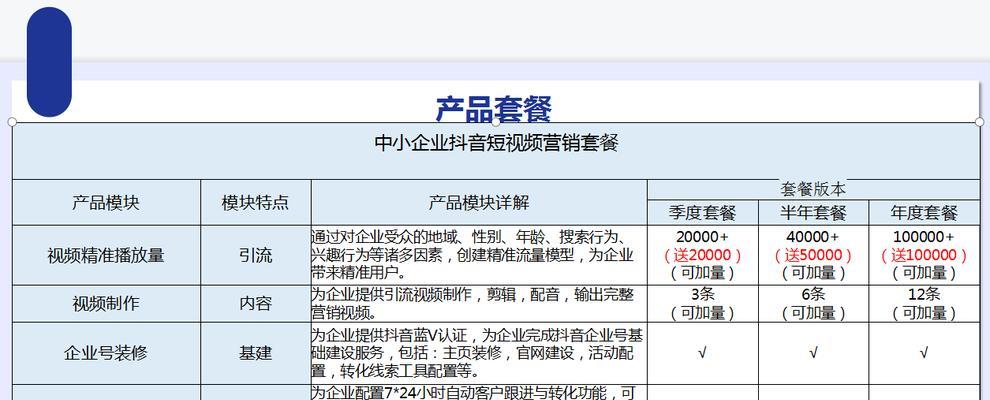
Task: Select the 季度套餐 column header
Action: tap(703, 213)
